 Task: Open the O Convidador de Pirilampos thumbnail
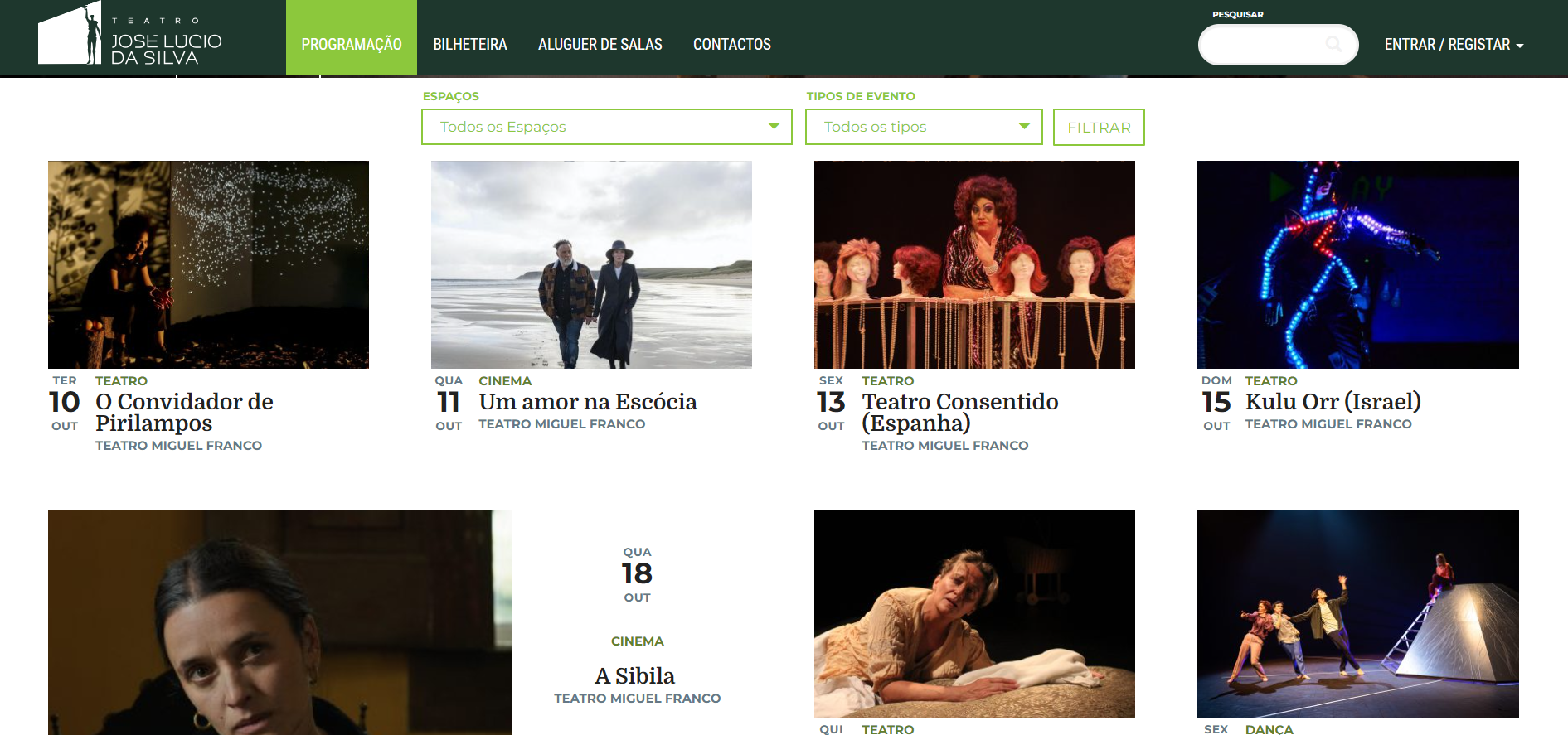tap(208, 264)
